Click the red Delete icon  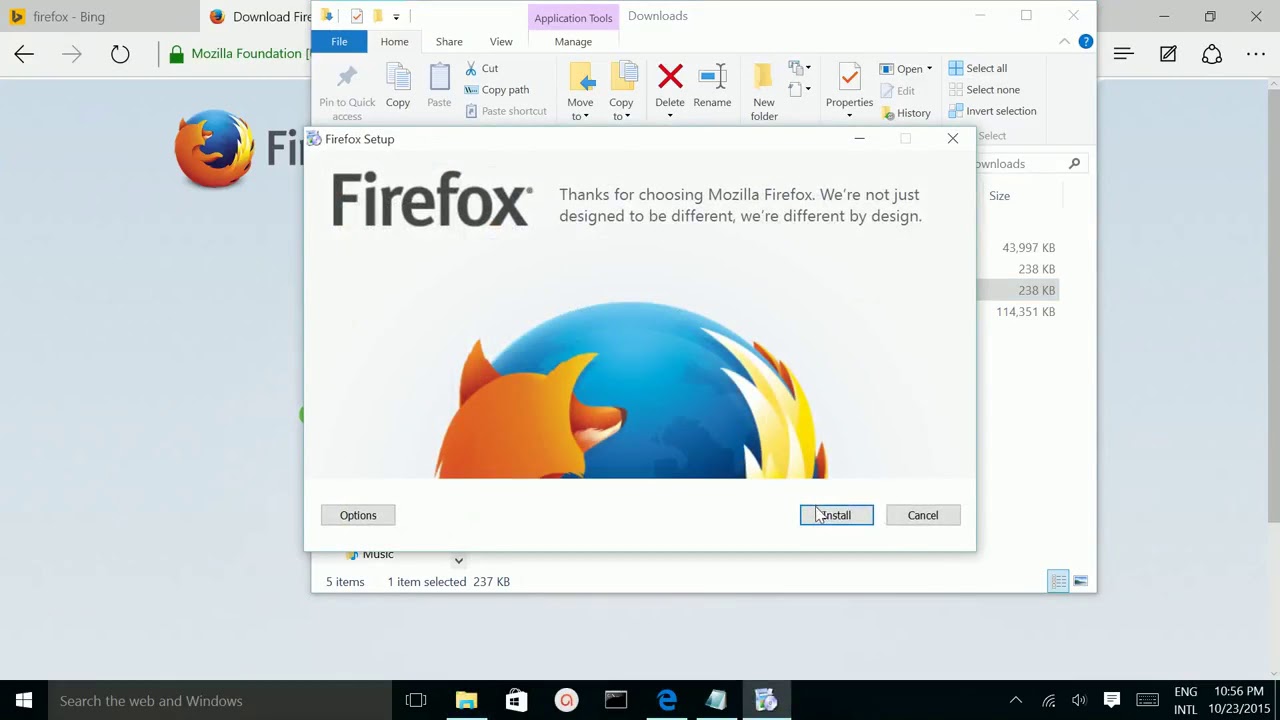(670, 77)
